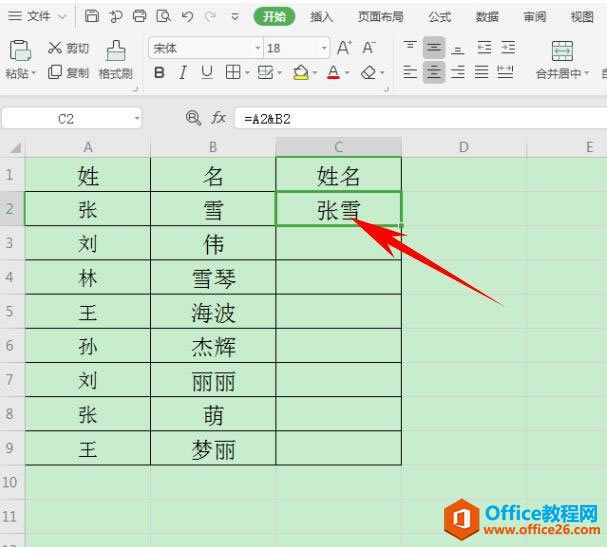Viewport: 607px width, 547px height.
Task: Click distributed alignment icon
Action: pyautogui.click(x=505, y=72)
